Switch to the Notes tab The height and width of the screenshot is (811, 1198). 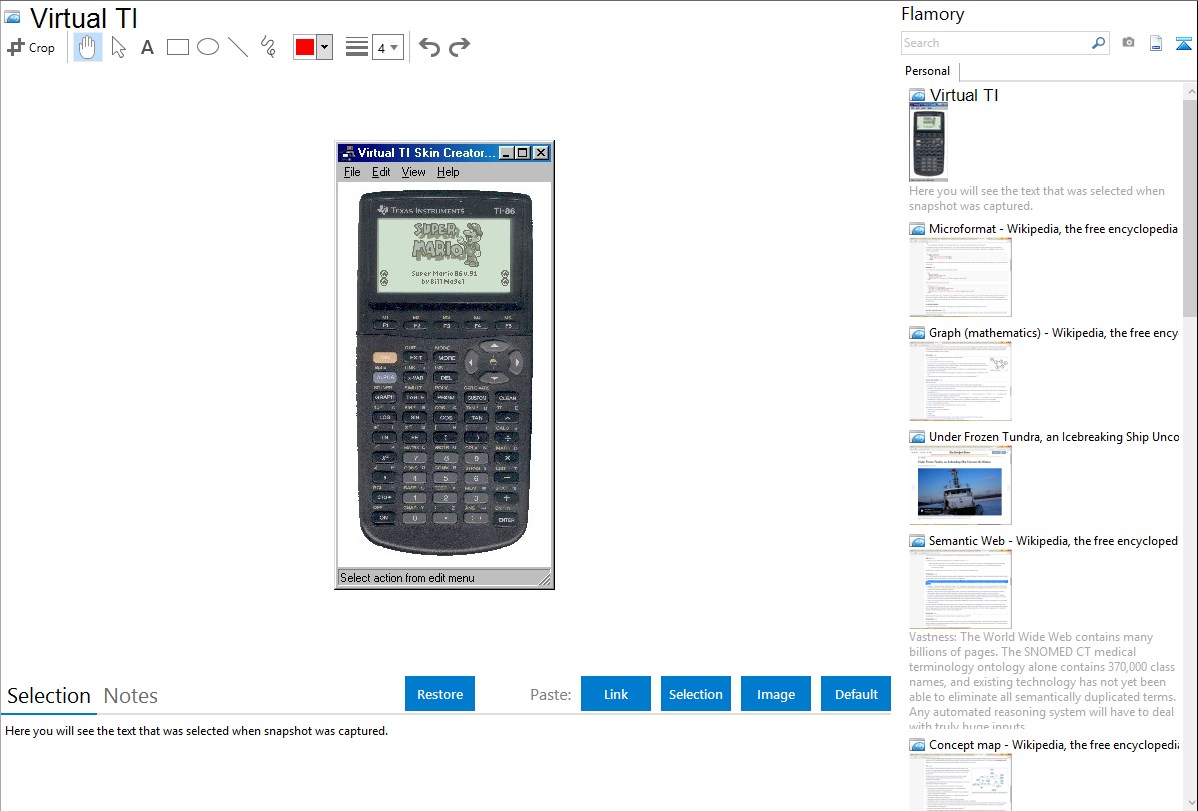[x=131, y=696]
